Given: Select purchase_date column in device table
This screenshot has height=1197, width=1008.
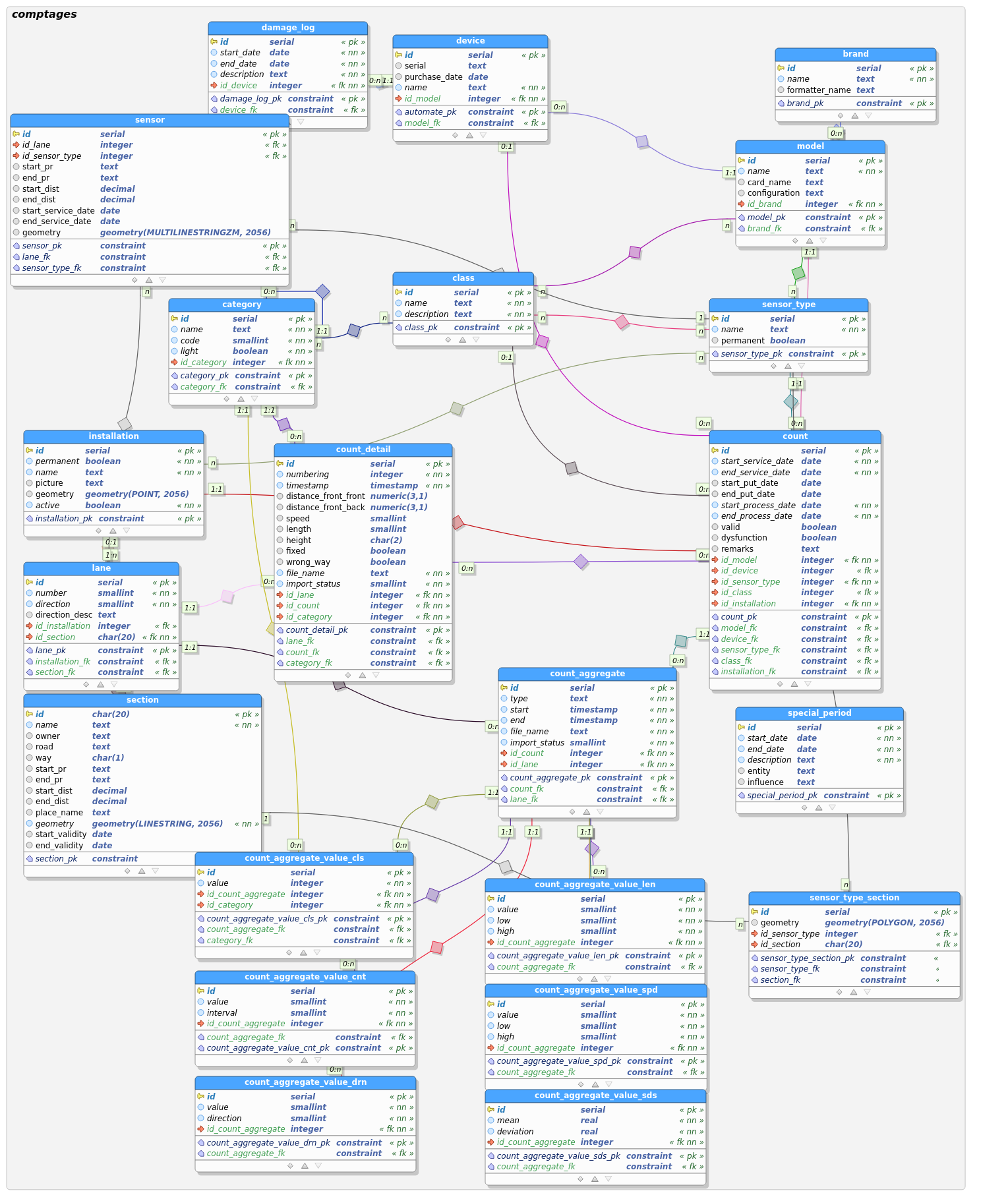Looking at the screenshot, I should click(x=471, y=76).
